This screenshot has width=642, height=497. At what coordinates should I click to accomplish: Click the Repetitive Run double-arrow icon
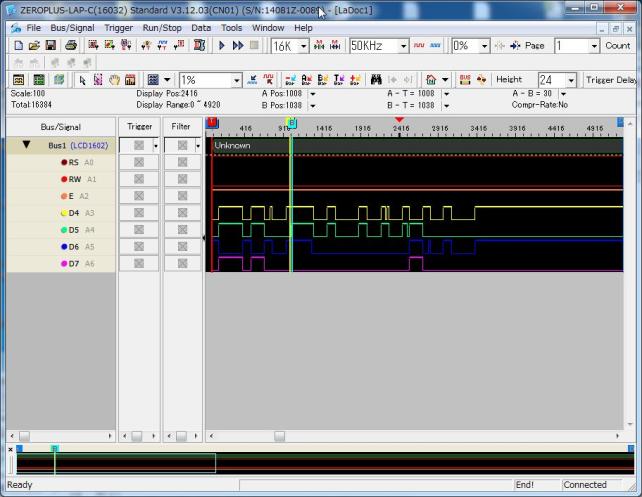tap(238, 46)
